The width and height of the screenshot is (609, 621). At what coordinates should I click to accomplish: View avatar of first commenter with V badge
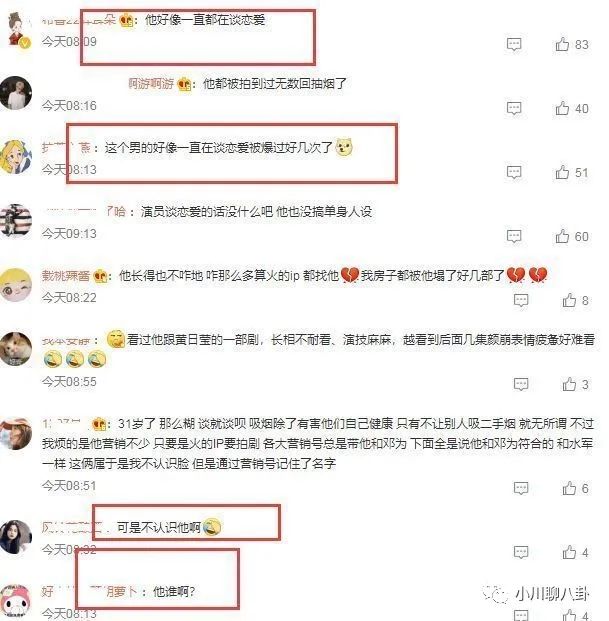(x=16, y=30)
